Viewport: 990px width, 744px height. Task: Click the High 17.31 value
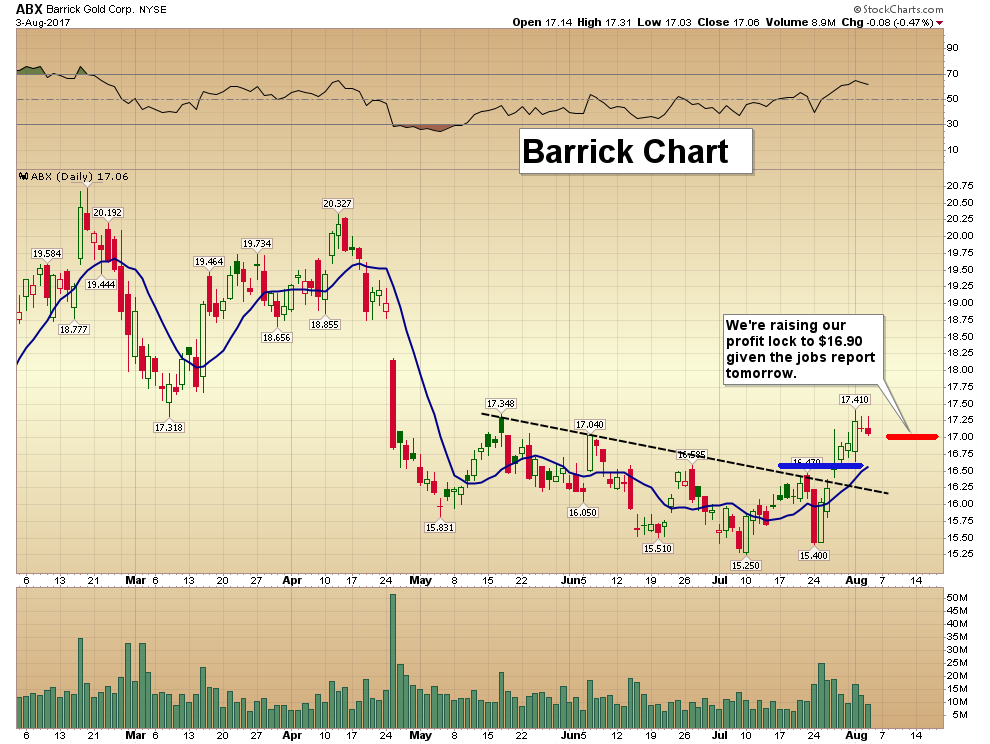pos(604,23)
